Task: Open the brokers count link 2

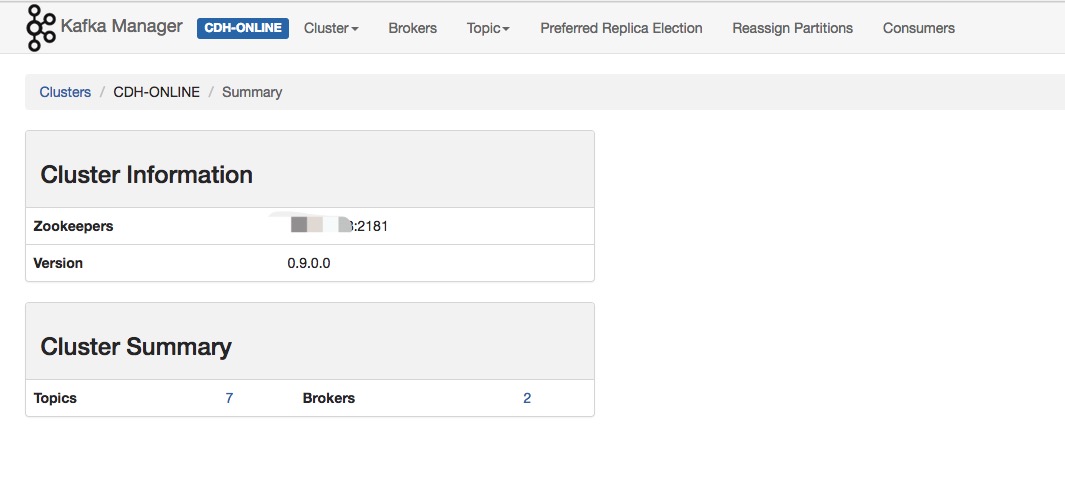Action: tap(527, 398)
